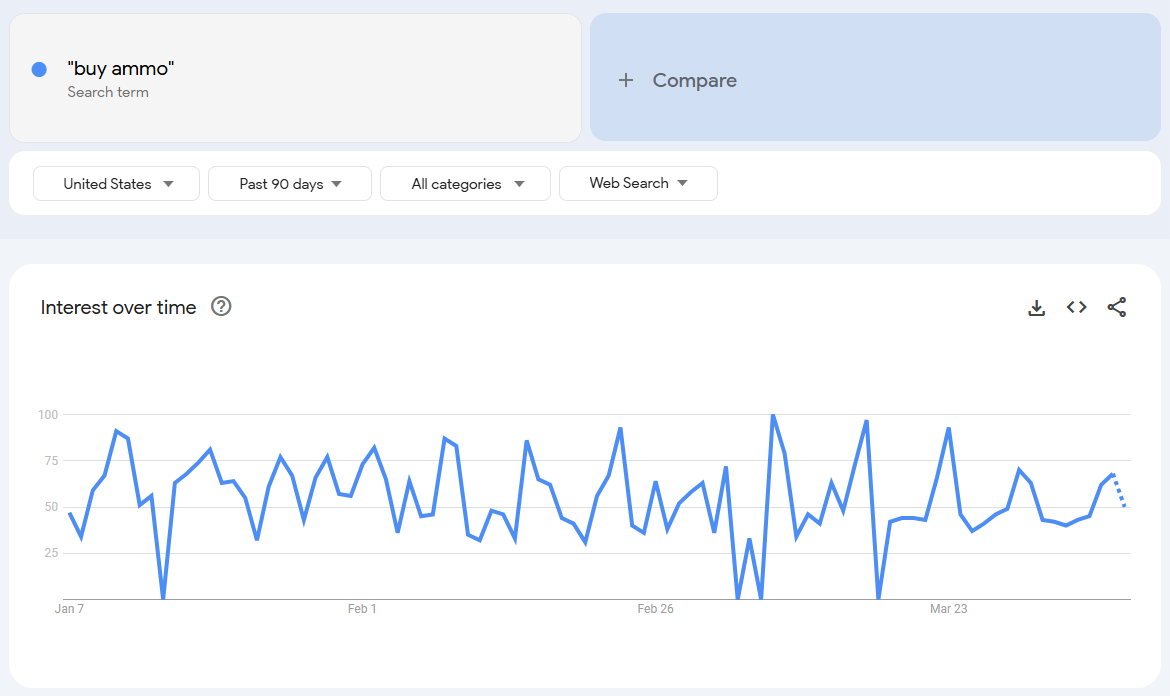Select the Feb 26 axis date label
Screen dimensions: 1170x696
pyautogui.click(x=655, y=609)
